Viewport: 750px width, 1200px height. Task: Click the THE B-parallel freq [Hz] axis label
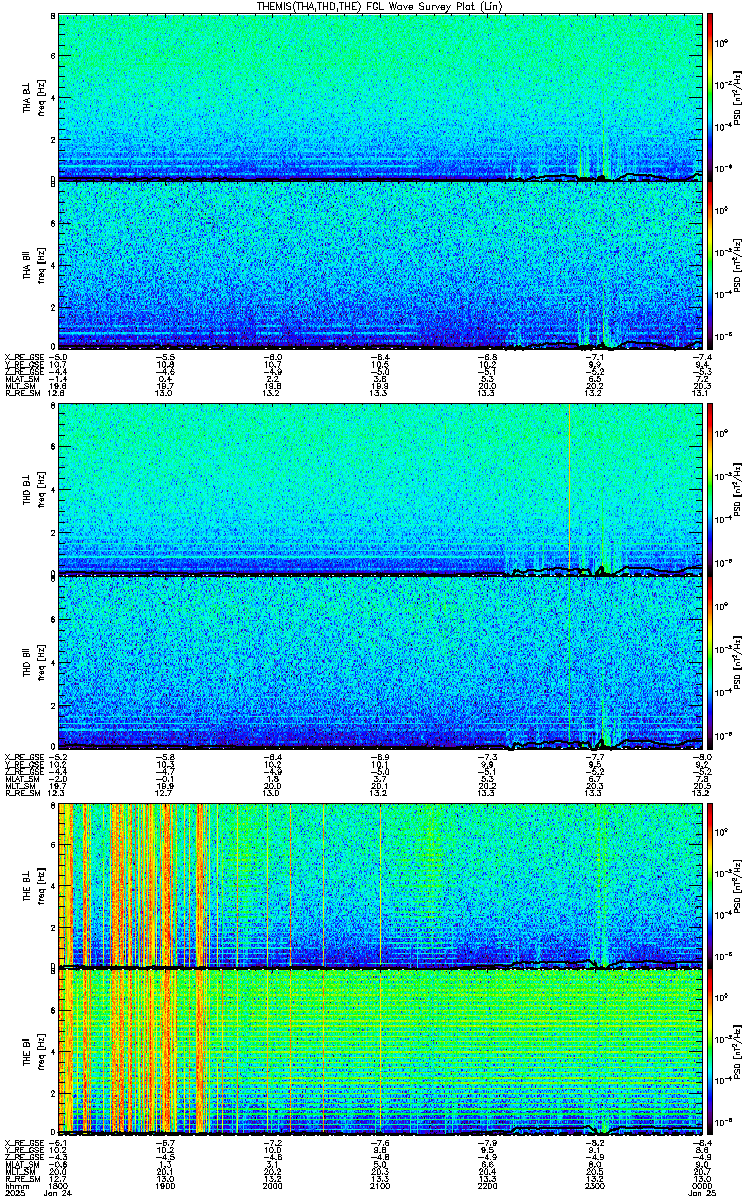[40, 1053]
